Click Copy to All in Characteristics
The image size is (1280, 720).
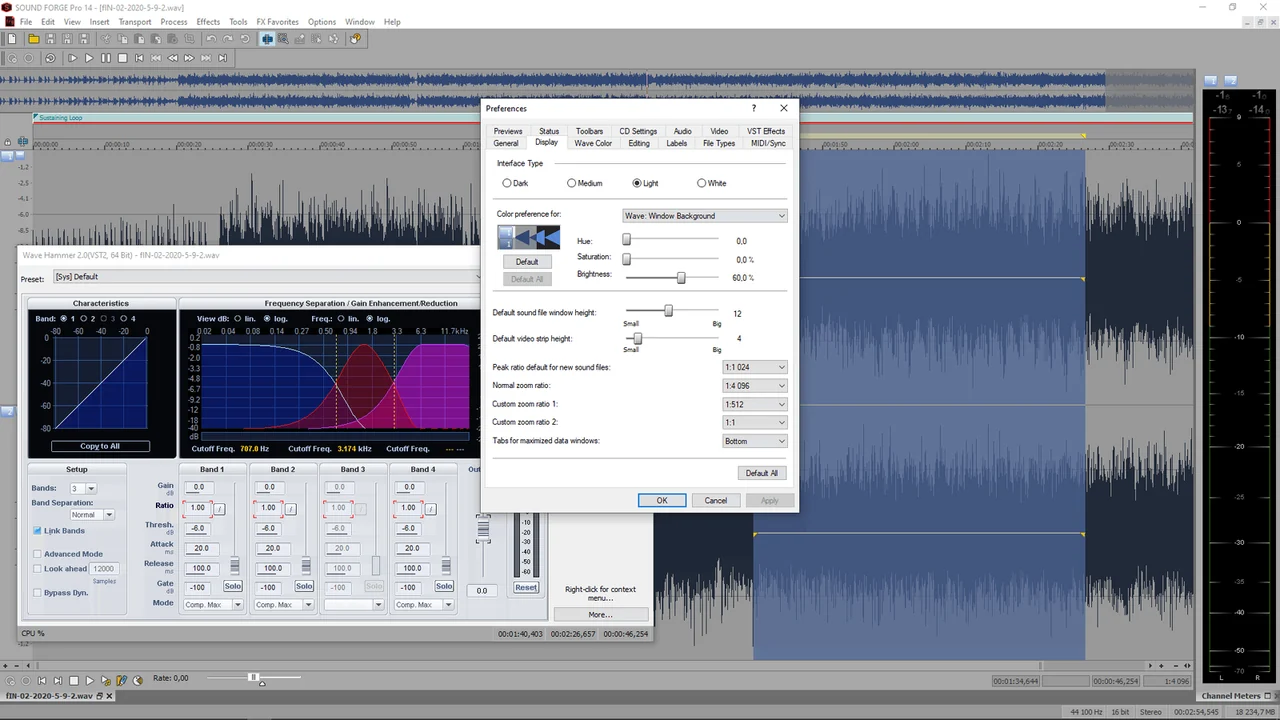click(x=100, y=446)
